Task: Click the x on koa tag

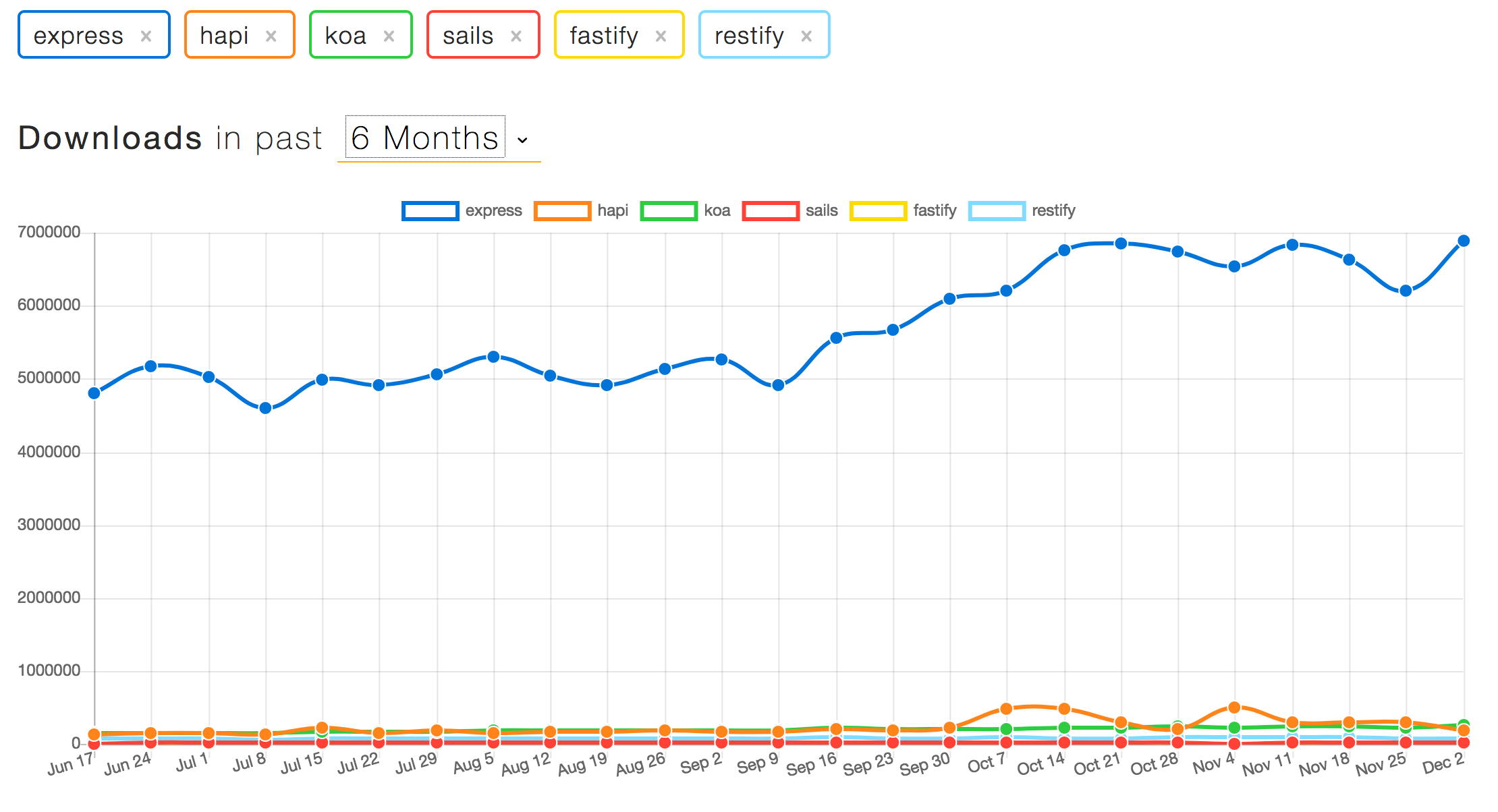Action: [389, 36]
